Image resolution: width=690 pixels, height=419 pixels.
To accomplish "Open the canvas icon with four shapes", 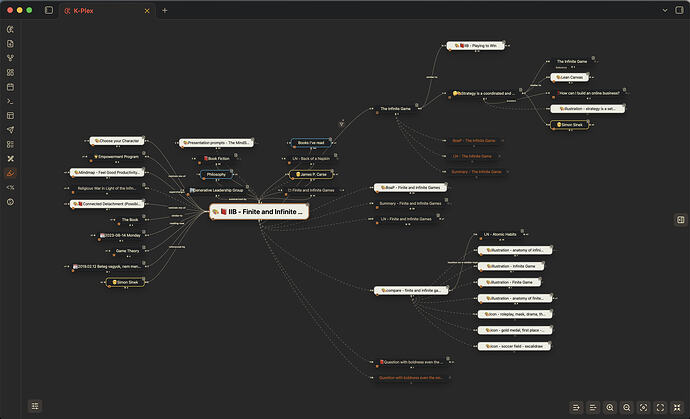I will 10,72.
